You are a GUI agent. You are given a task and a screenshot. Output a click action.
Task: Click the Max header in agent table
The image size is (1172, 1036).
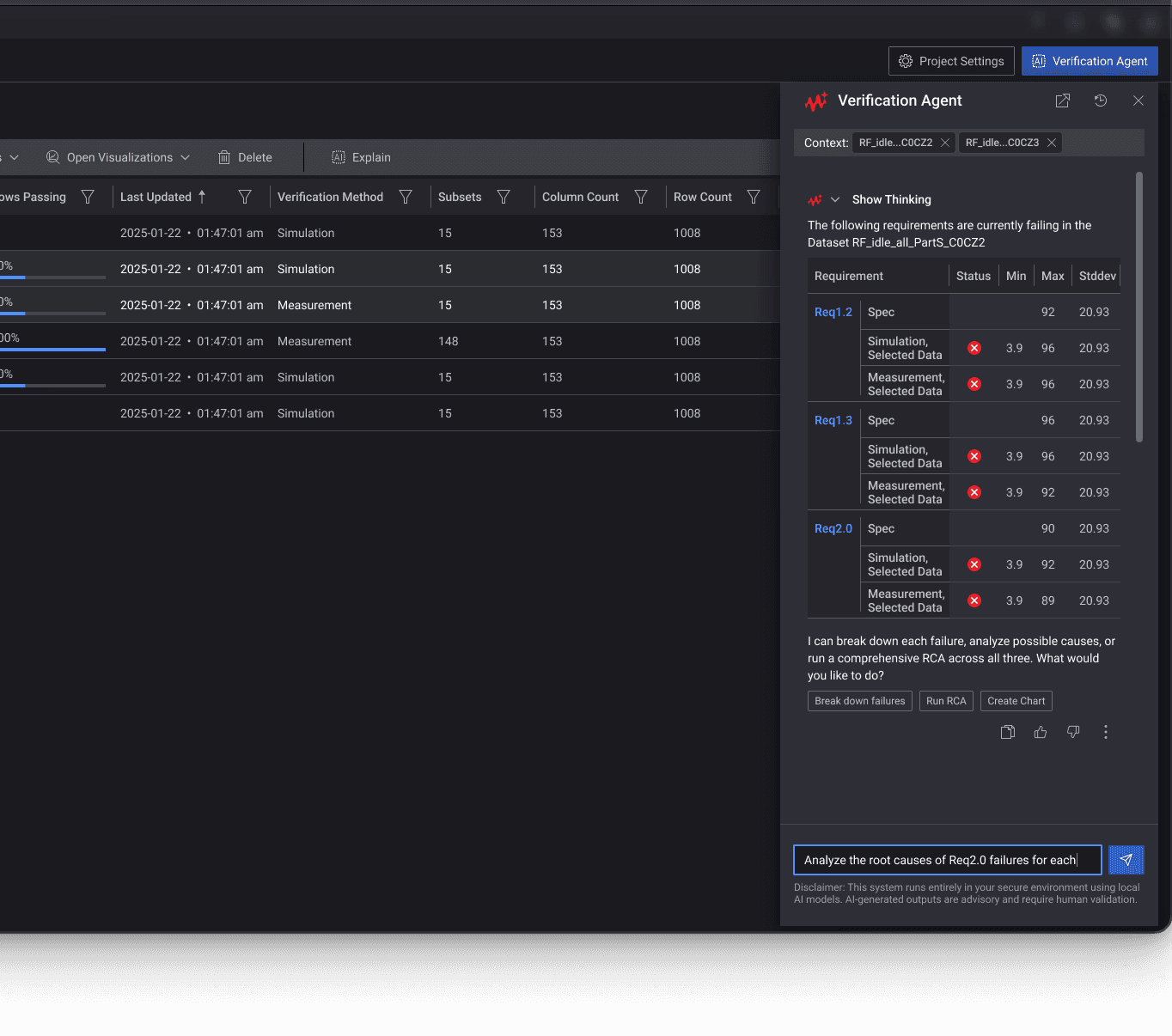(x=1053, y=276)
